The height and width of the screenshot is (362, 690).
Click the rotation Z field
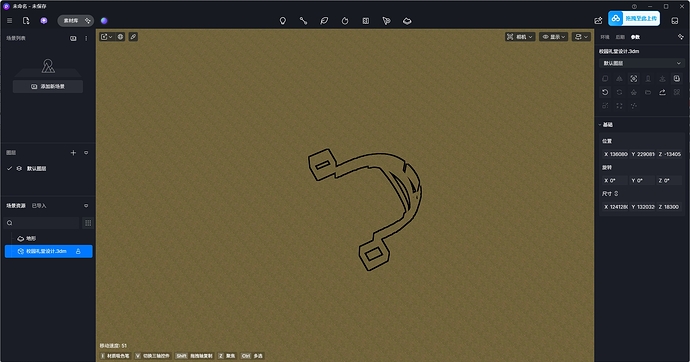(x=669, y=180)
